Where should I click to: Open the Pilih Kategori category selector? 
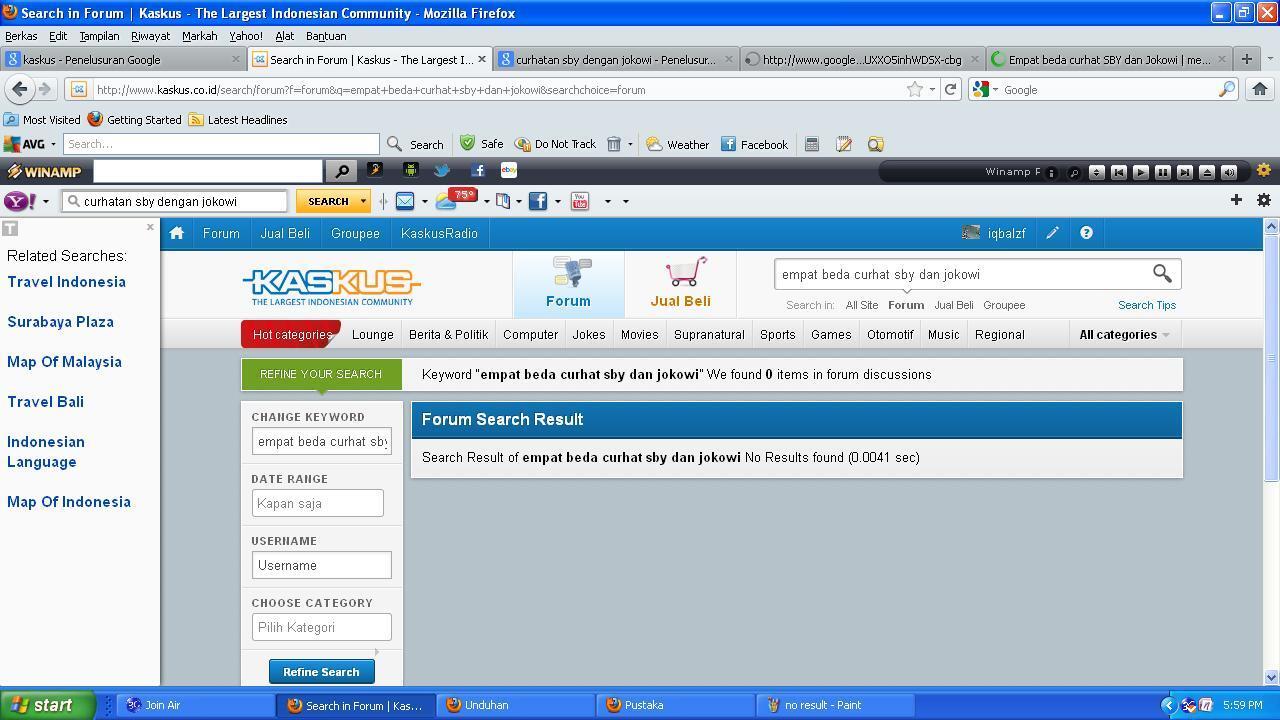(x=321, y=627)
